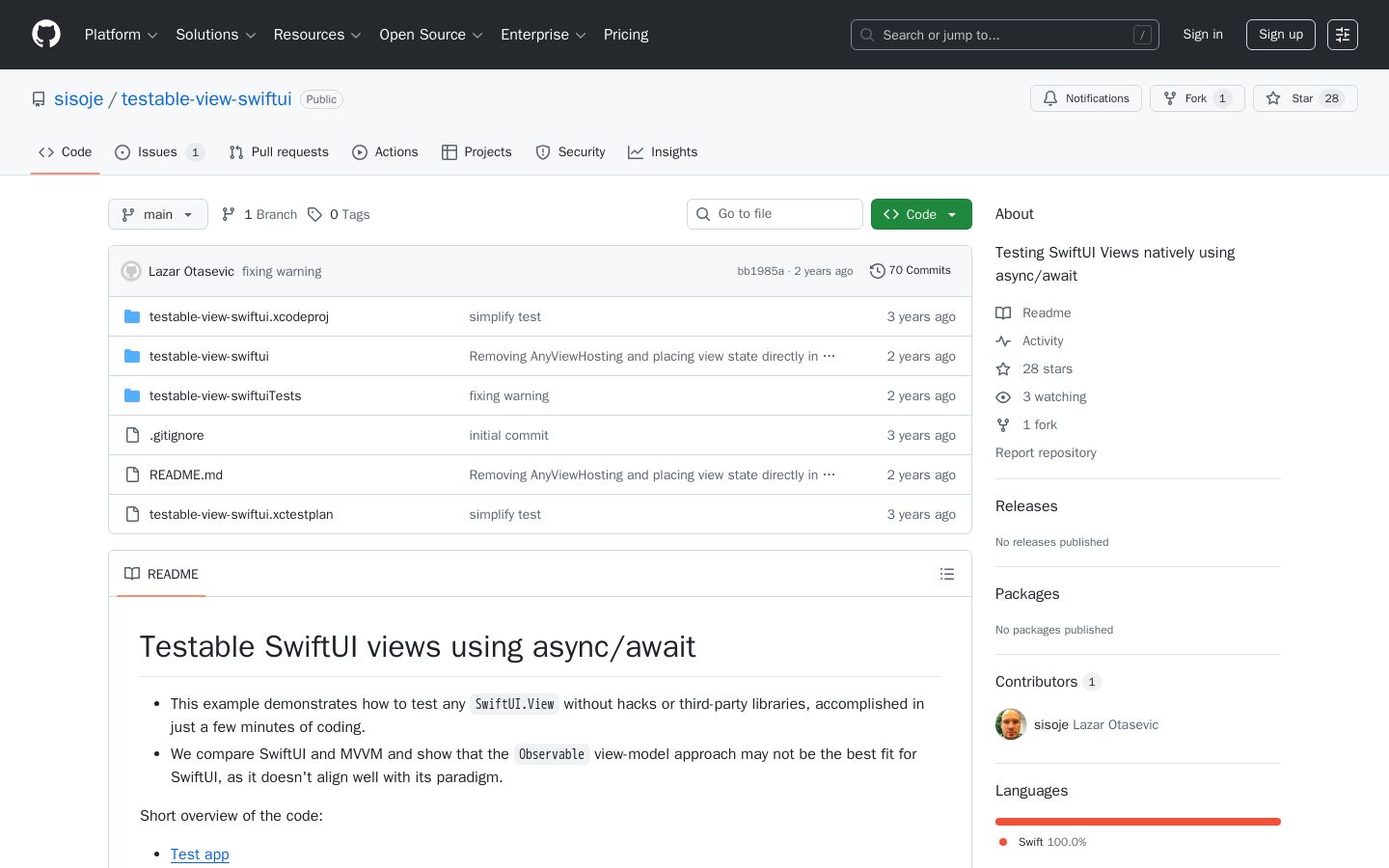Viewport: 1389px width, 868px height.
Task: Expand the commit message ellipsis on testable-view-swiftui row
Action: click(x=829, y=356)
